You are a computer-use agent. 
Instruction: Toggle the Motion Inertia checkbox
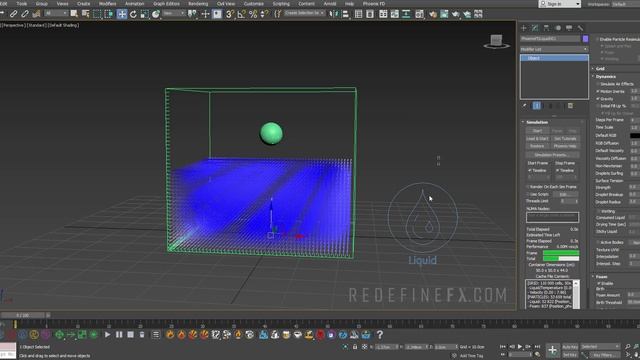(x=598, y=91)
